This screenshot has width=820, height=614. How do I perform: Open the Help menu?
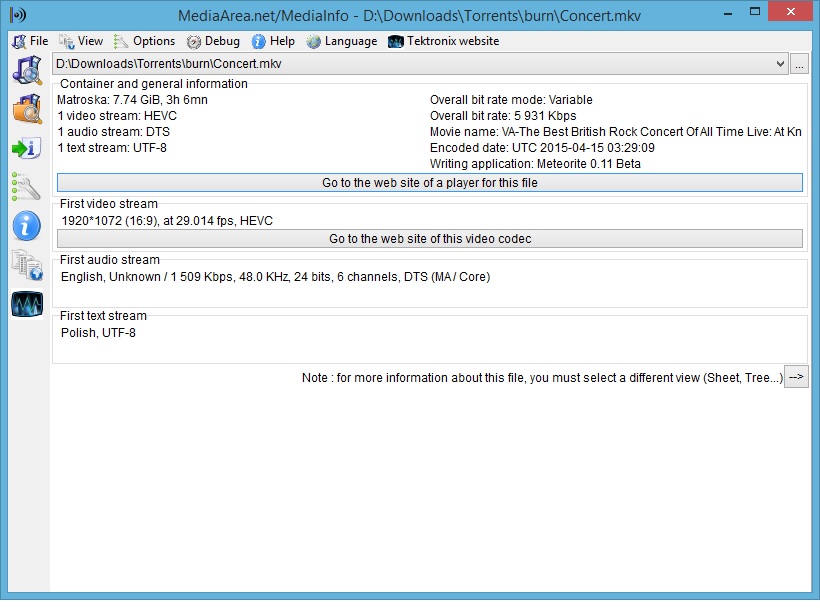coord(273,41)
